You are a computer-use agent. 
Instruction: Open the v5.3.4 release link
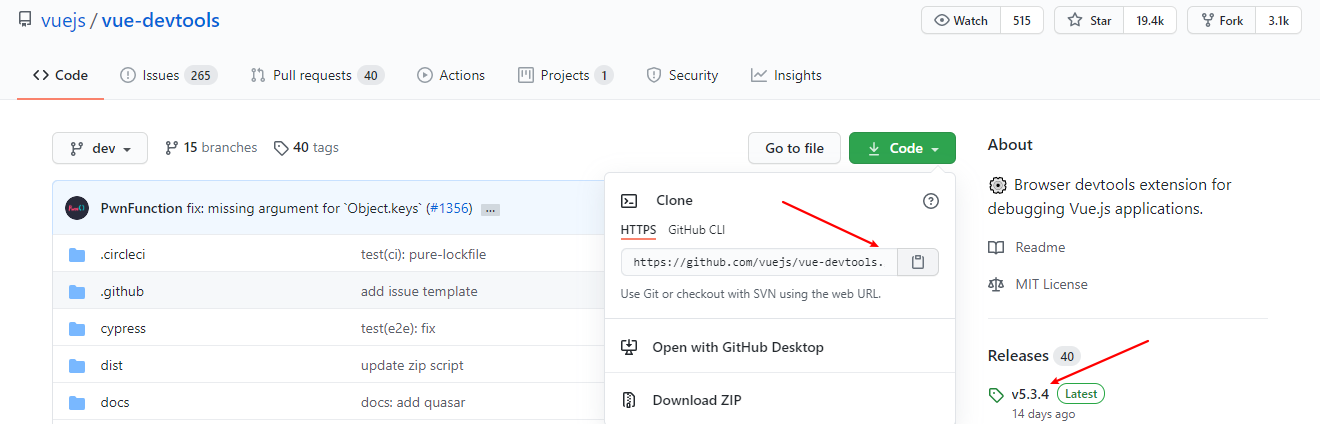point(1030,394)
